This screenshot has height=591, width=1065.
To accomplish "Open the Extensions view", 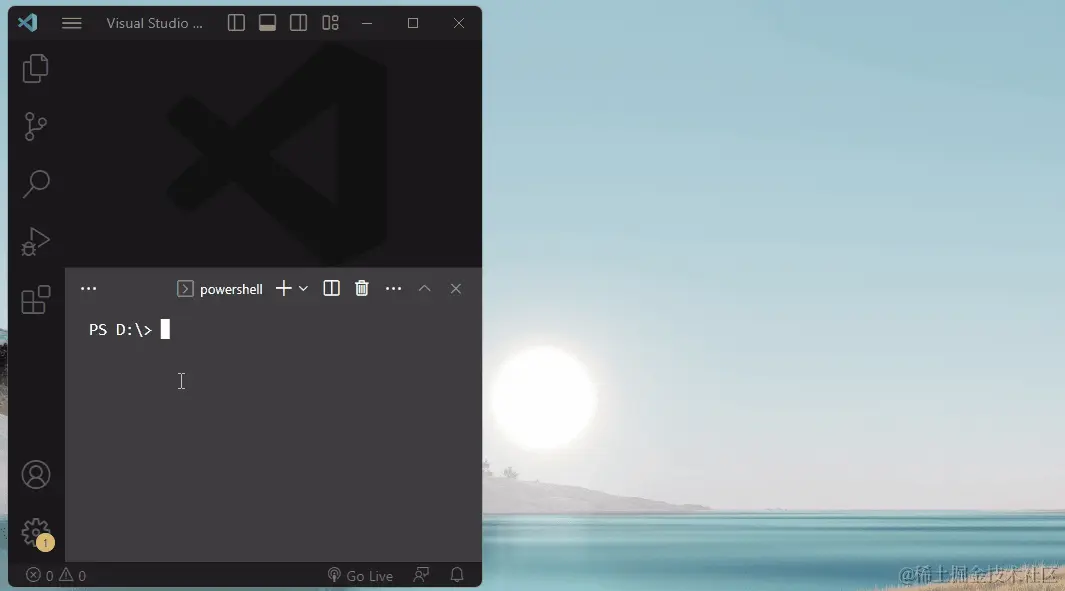I will (x=35, y=300).
